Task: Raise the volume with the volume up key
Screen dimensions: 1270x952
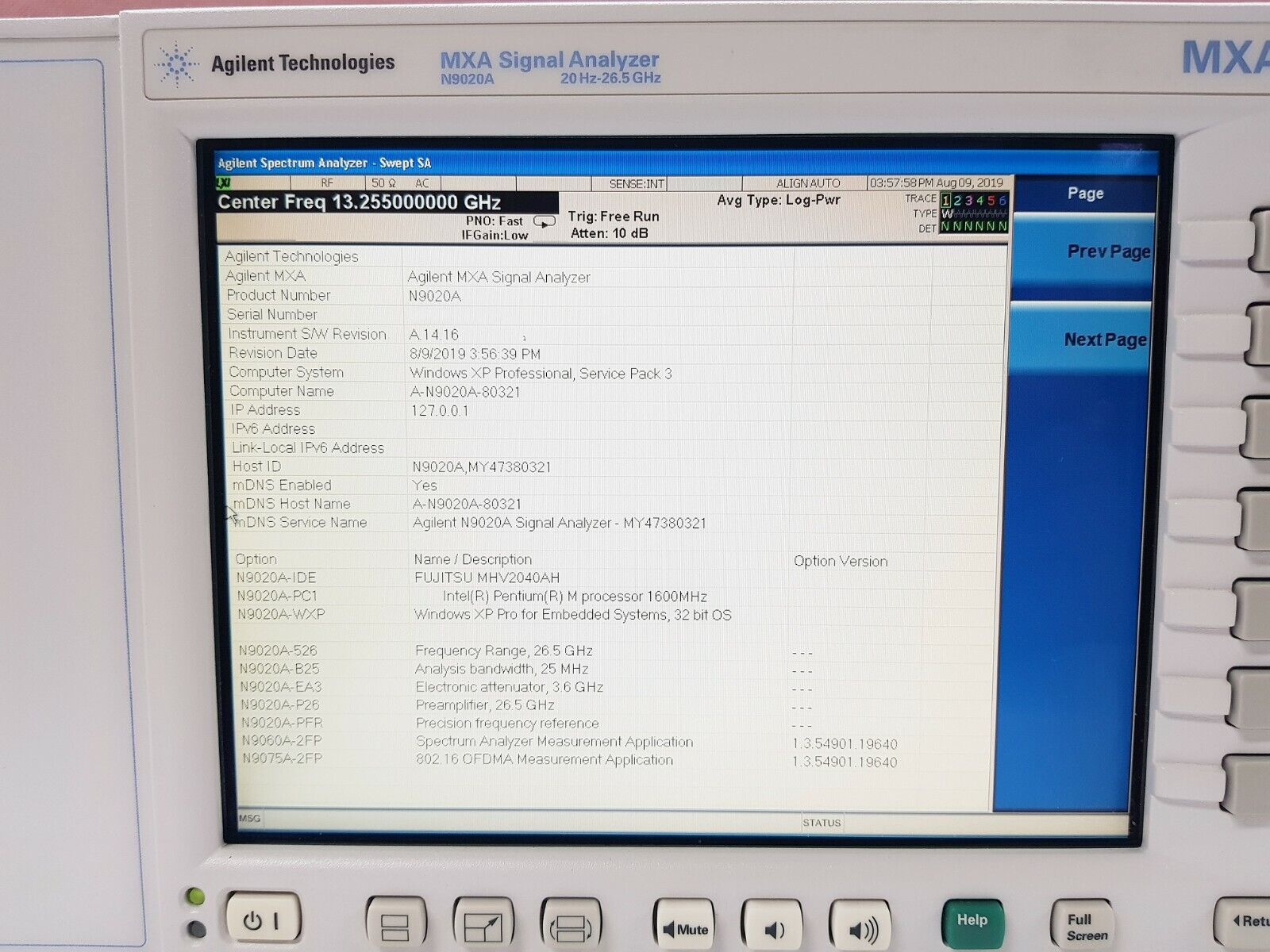Action: pyautogui.click(x=860, y=928)
